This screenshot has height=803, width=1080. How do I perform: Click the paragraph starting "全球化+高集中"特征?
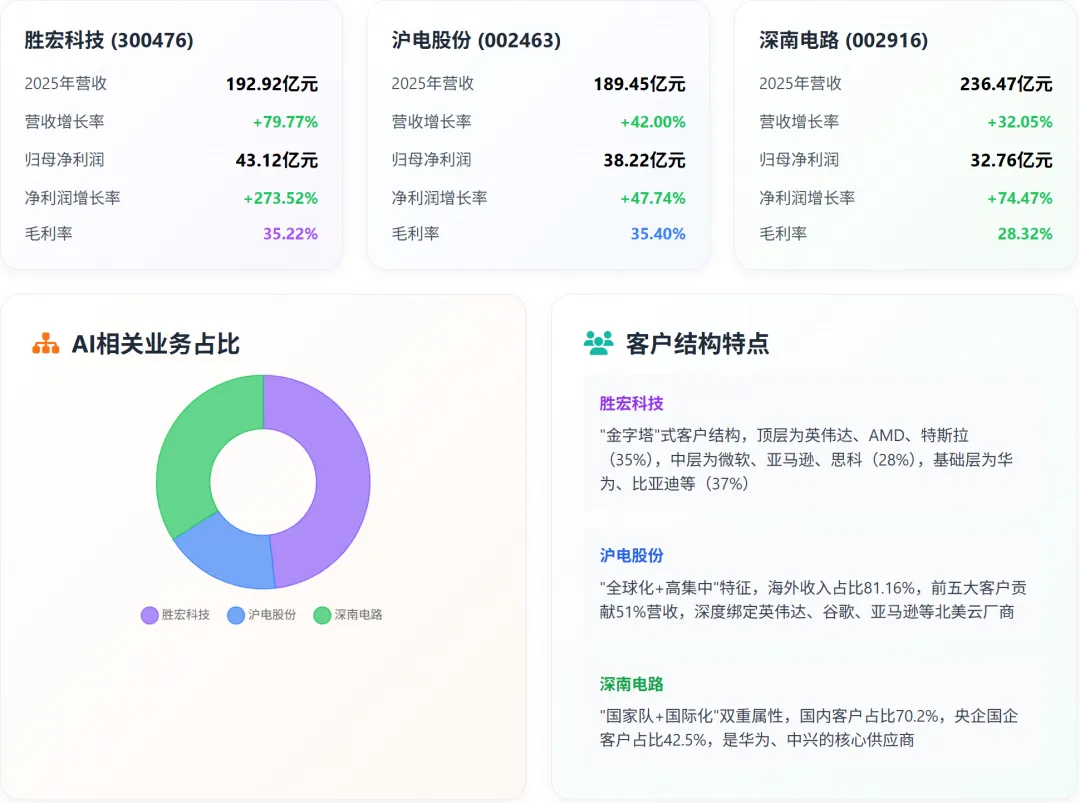click(813, 600)
